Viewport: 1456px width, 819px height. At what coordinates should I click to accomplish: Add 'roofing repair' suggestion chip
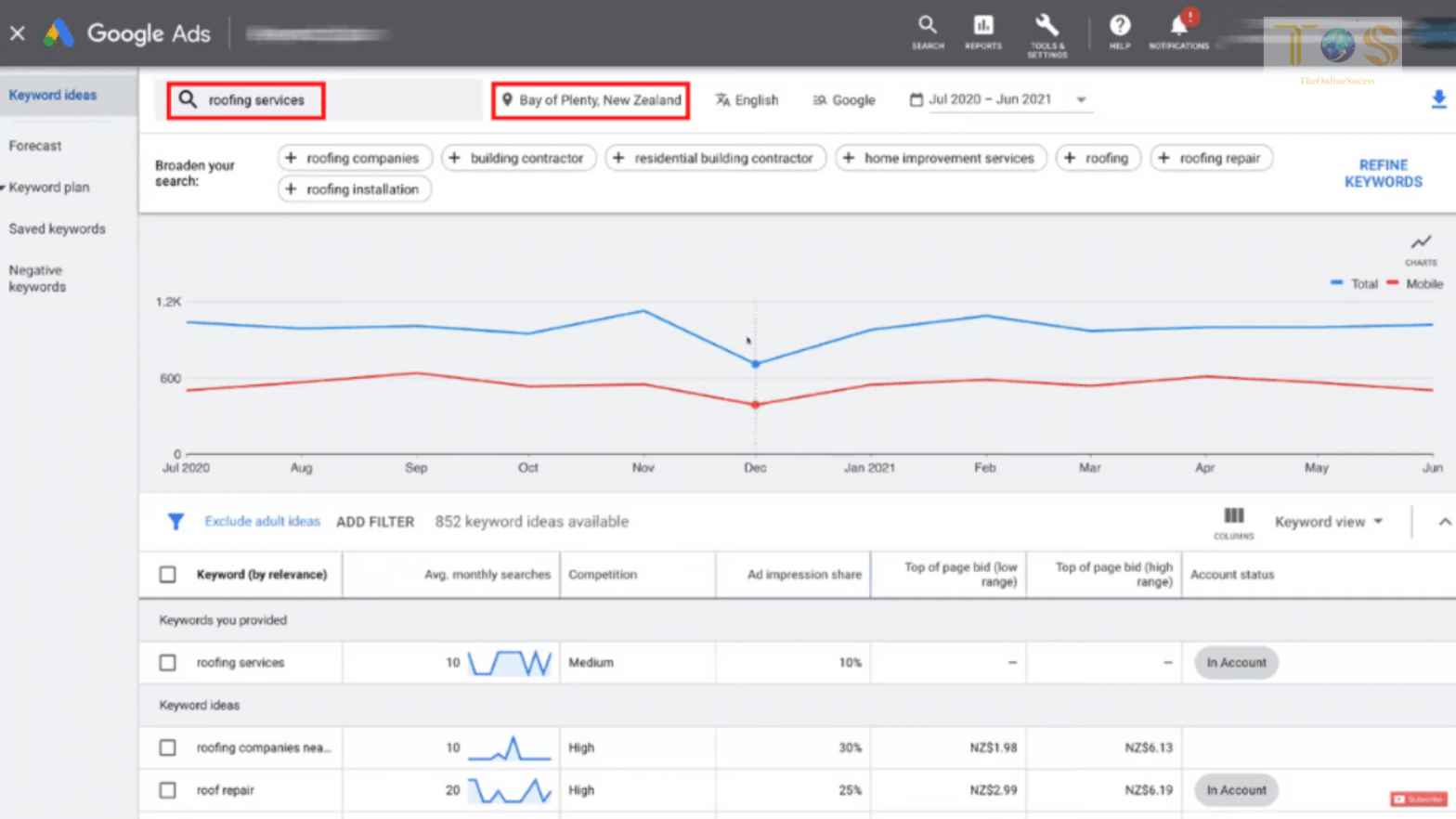coord(1211,158)
